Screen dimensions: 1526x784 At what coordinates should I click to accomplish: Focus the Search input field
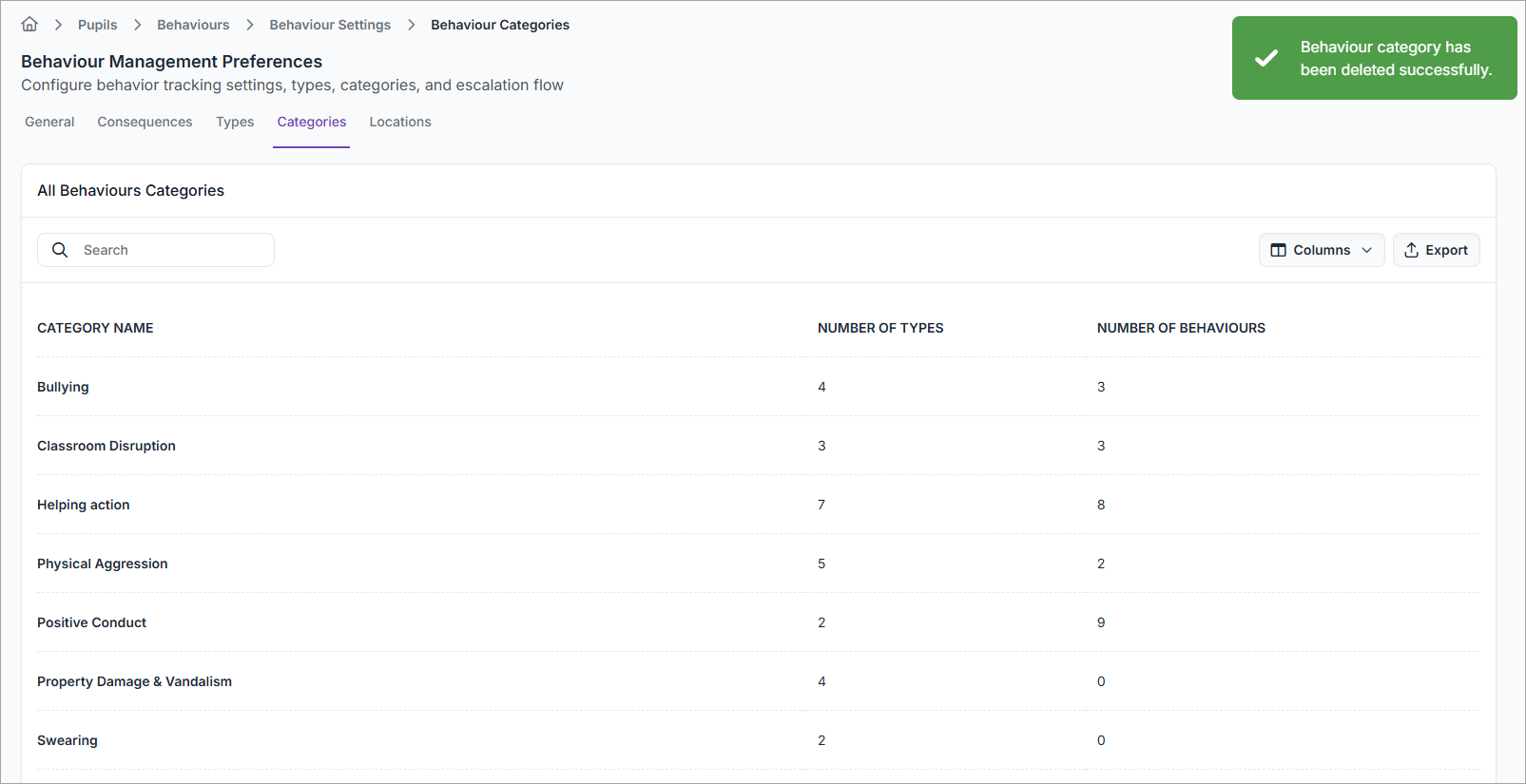171,250
